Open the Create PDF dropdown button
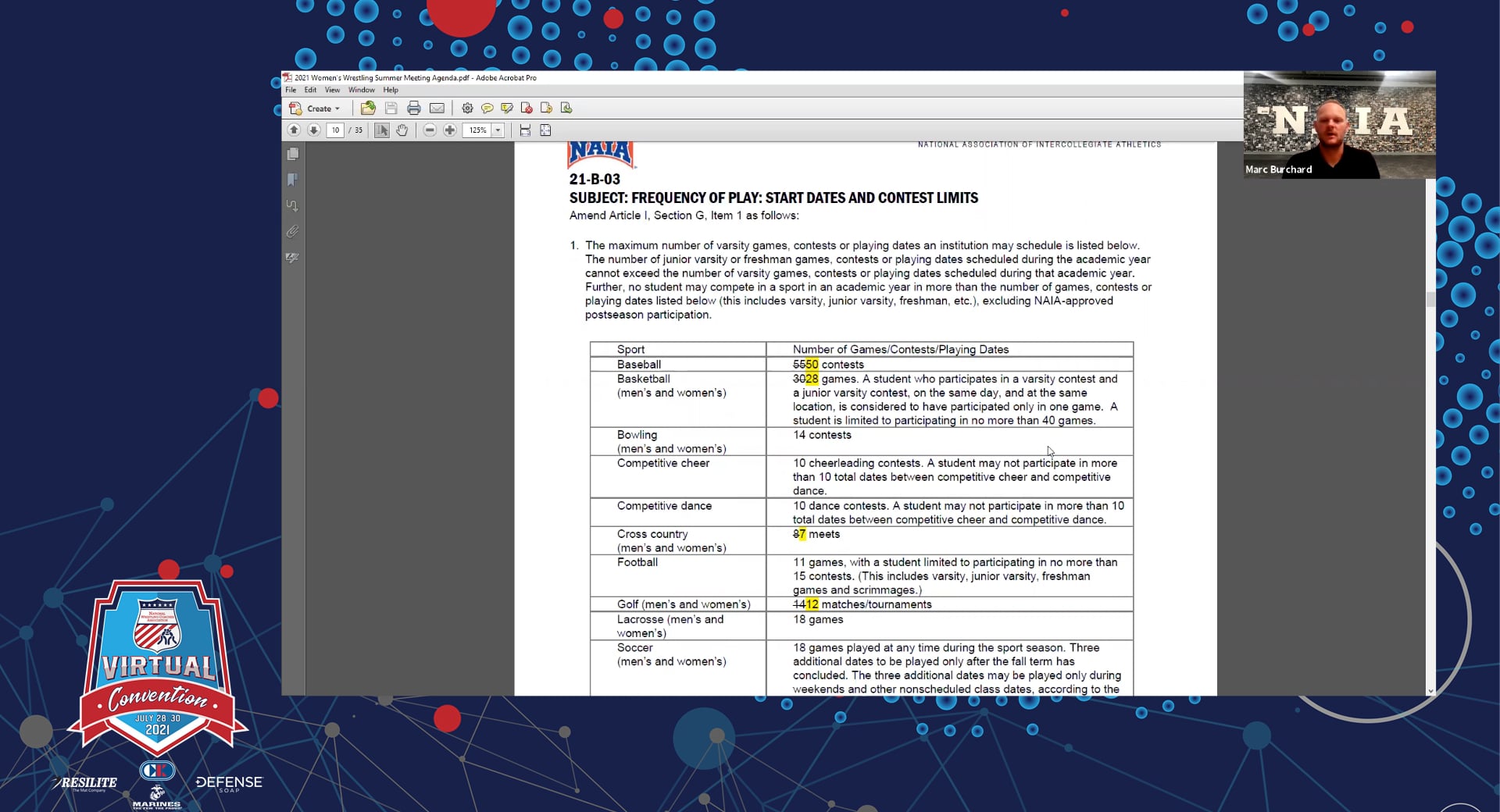The width and height of the screenshot is (1500, 812). 315,109
